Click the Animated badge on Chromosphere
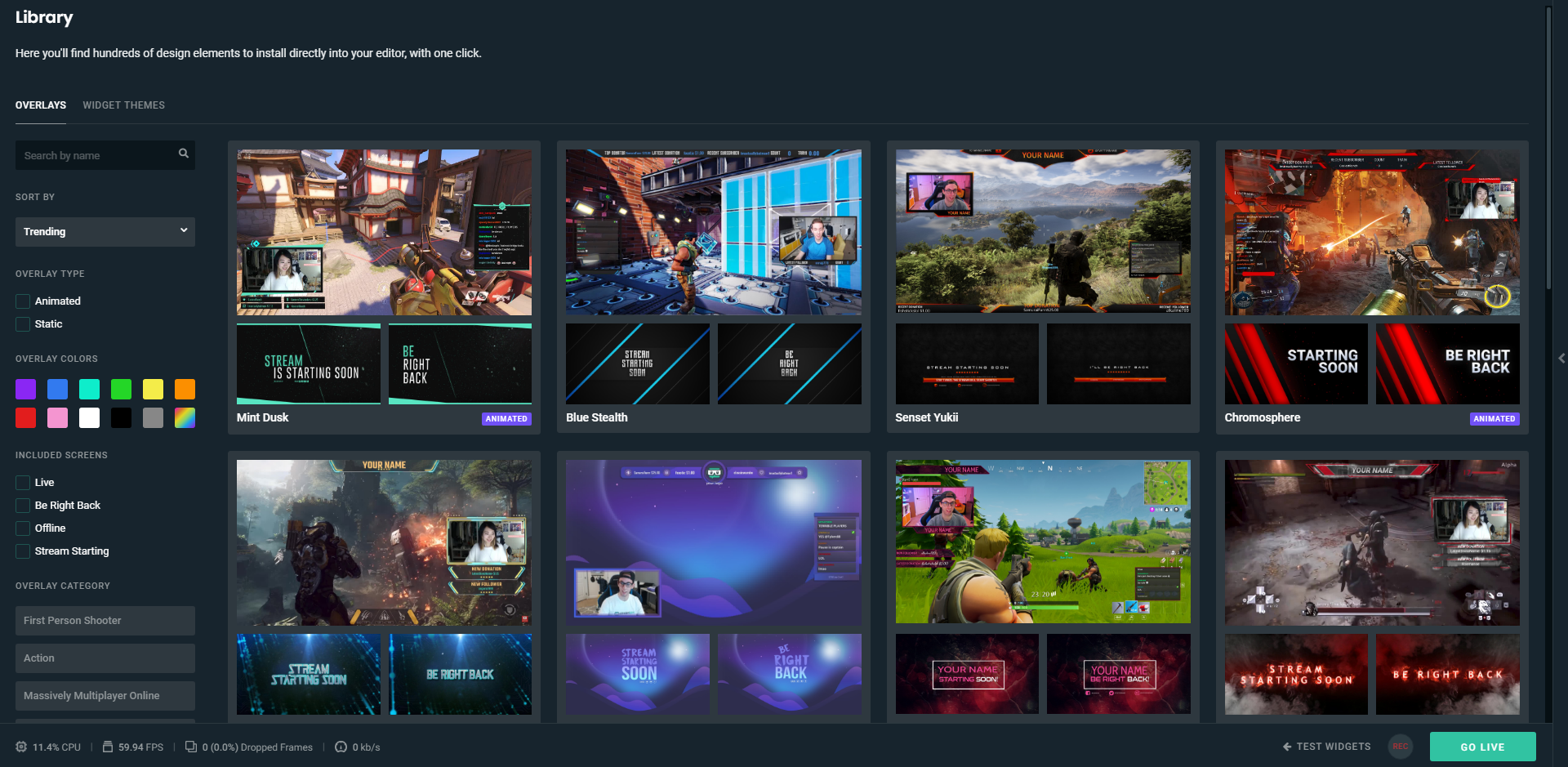Viewport: 1568px width, 767px height. pos(1494,419)
